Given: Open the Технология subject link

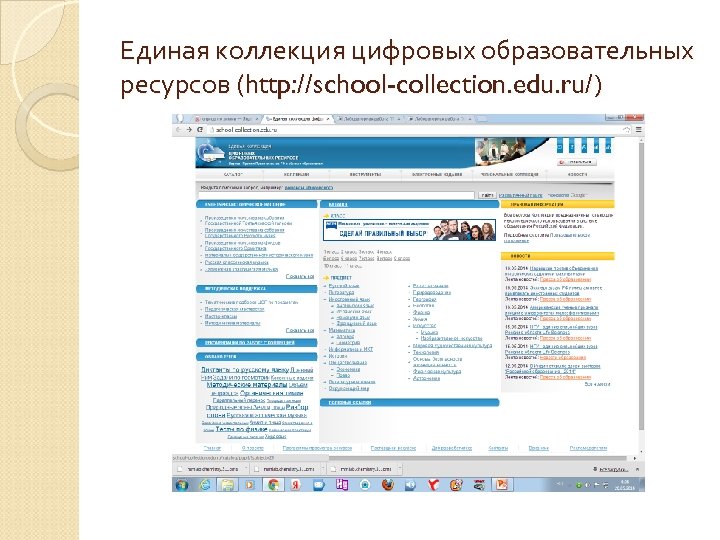Looking at the screenshot, I should (x=426, y=352).
